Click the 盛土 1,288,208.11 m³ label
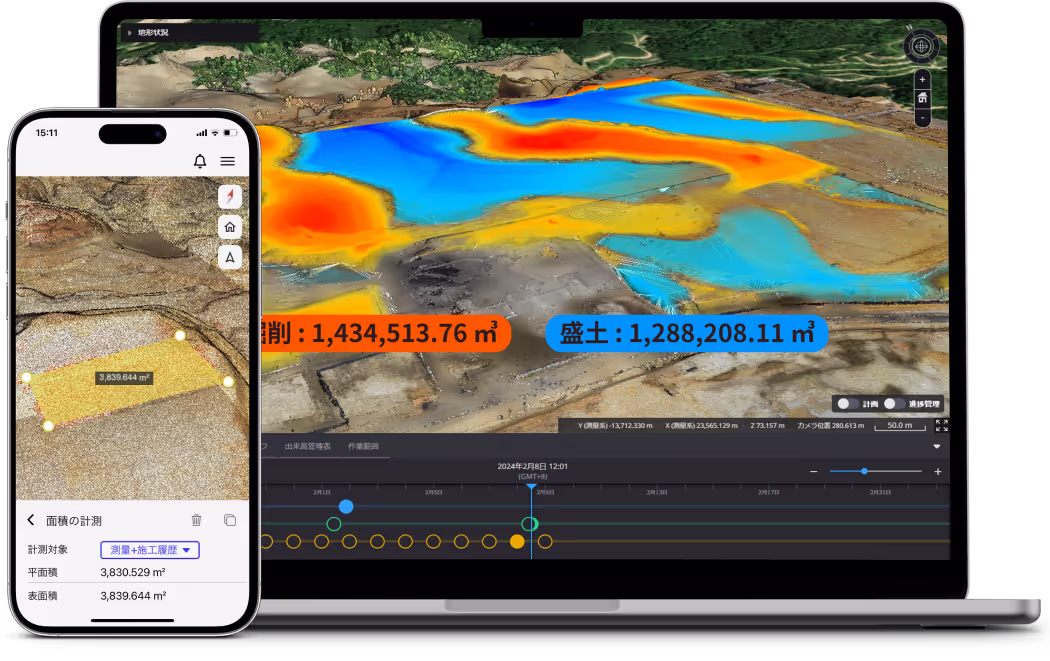This screenshot has height=661, width=1050. pyautogui.click(x=687, y=333)
